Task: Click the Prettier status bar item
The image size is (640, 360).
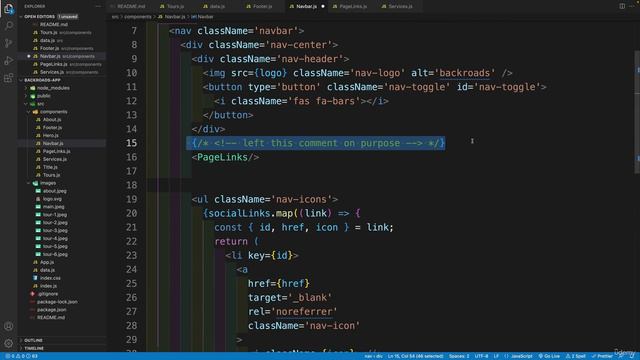Action: [x=602, y=356]
